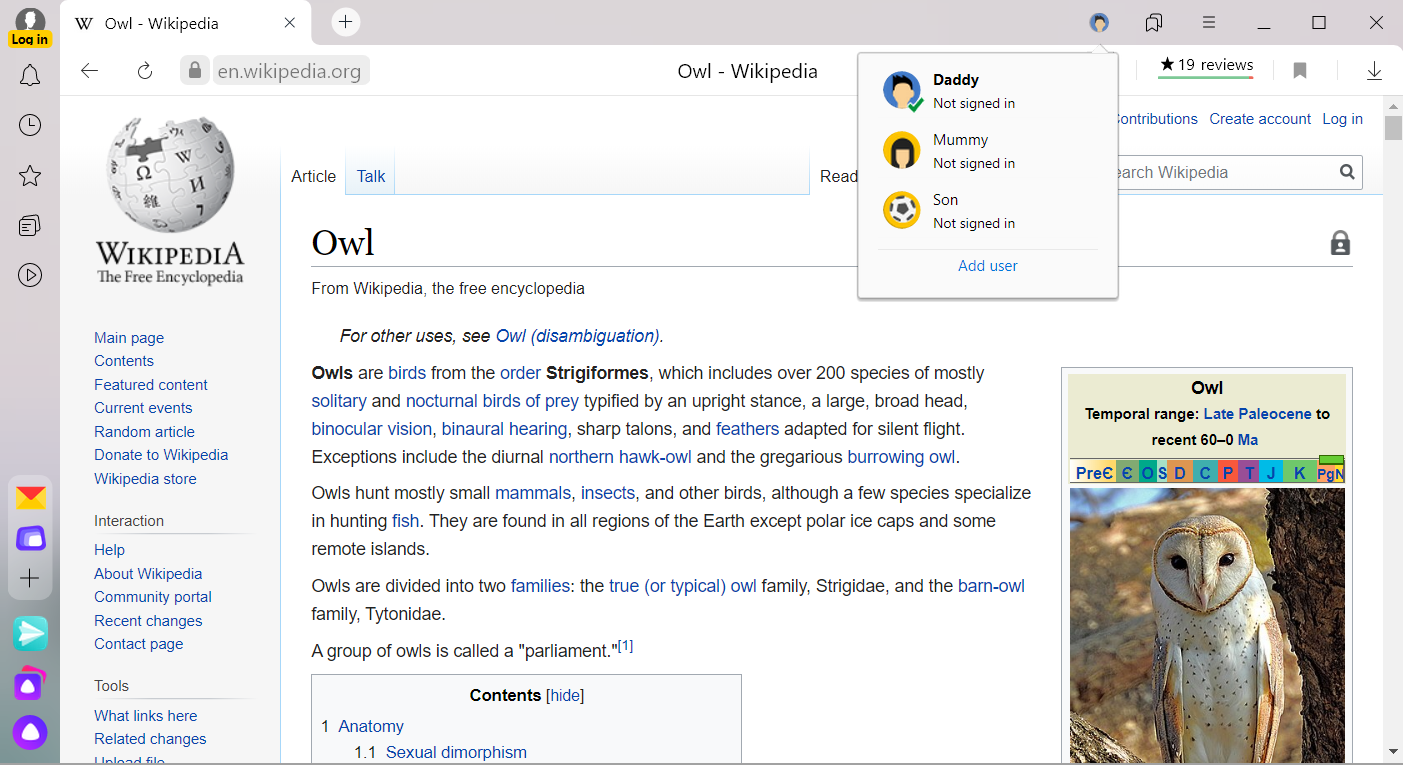Click the user profile avatar in title bar
Screen dimensions: 1403x765
[1099, 22]
